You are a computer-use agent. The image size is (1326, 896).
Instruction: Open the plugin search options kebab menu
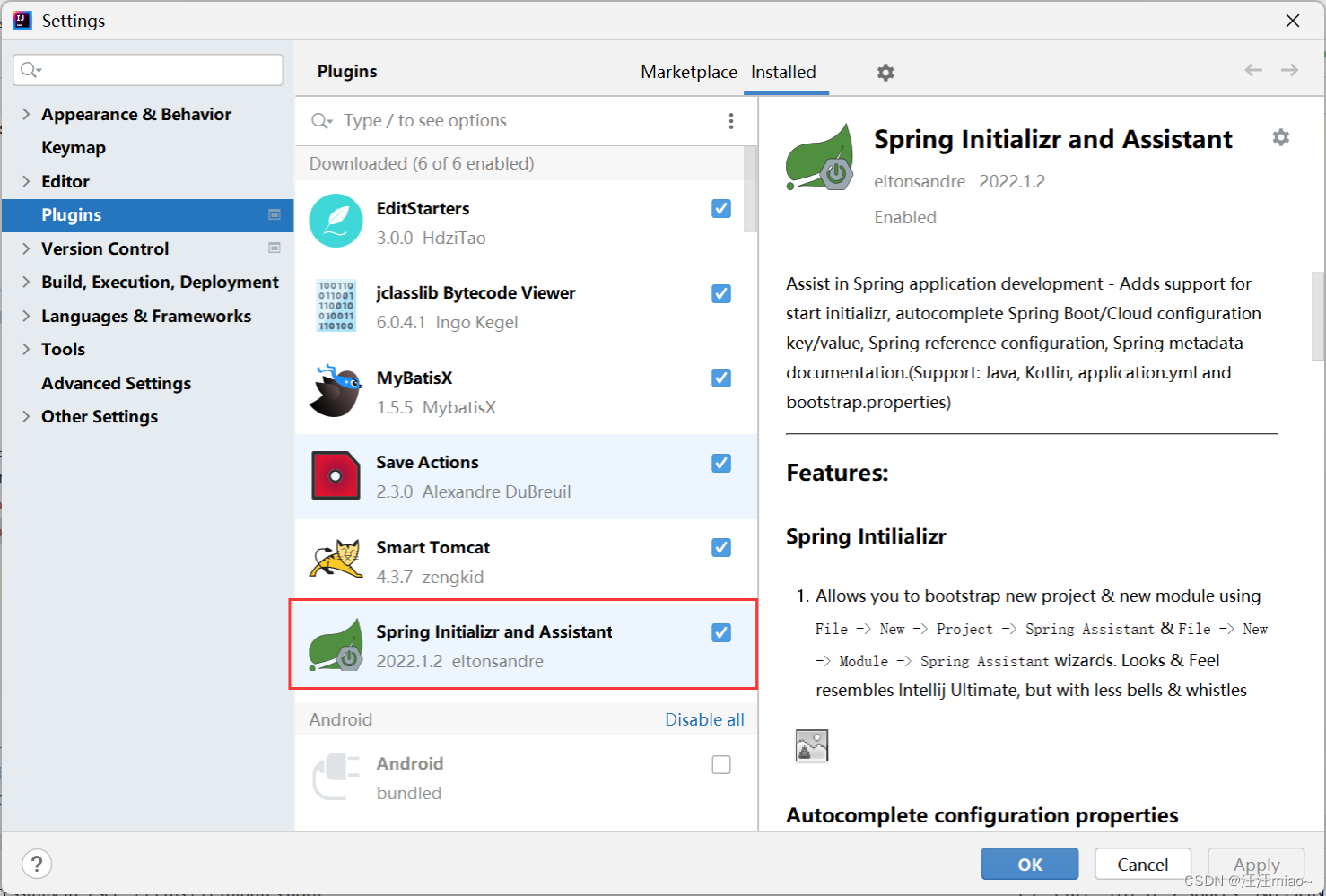pyautogui.click(x=731, y=121)
